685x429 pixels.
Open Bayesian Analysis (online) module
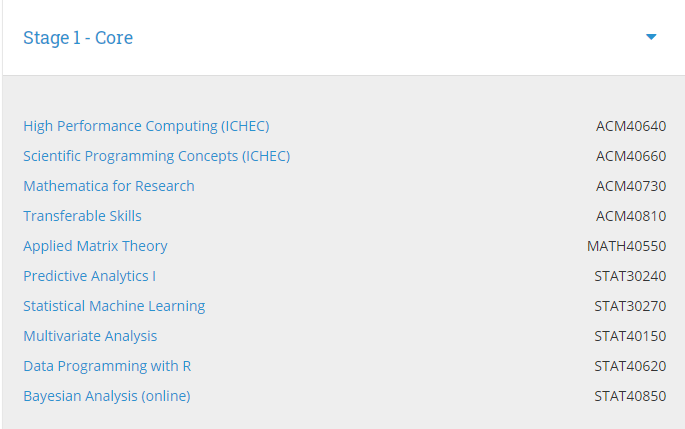[x=106, y=396]
